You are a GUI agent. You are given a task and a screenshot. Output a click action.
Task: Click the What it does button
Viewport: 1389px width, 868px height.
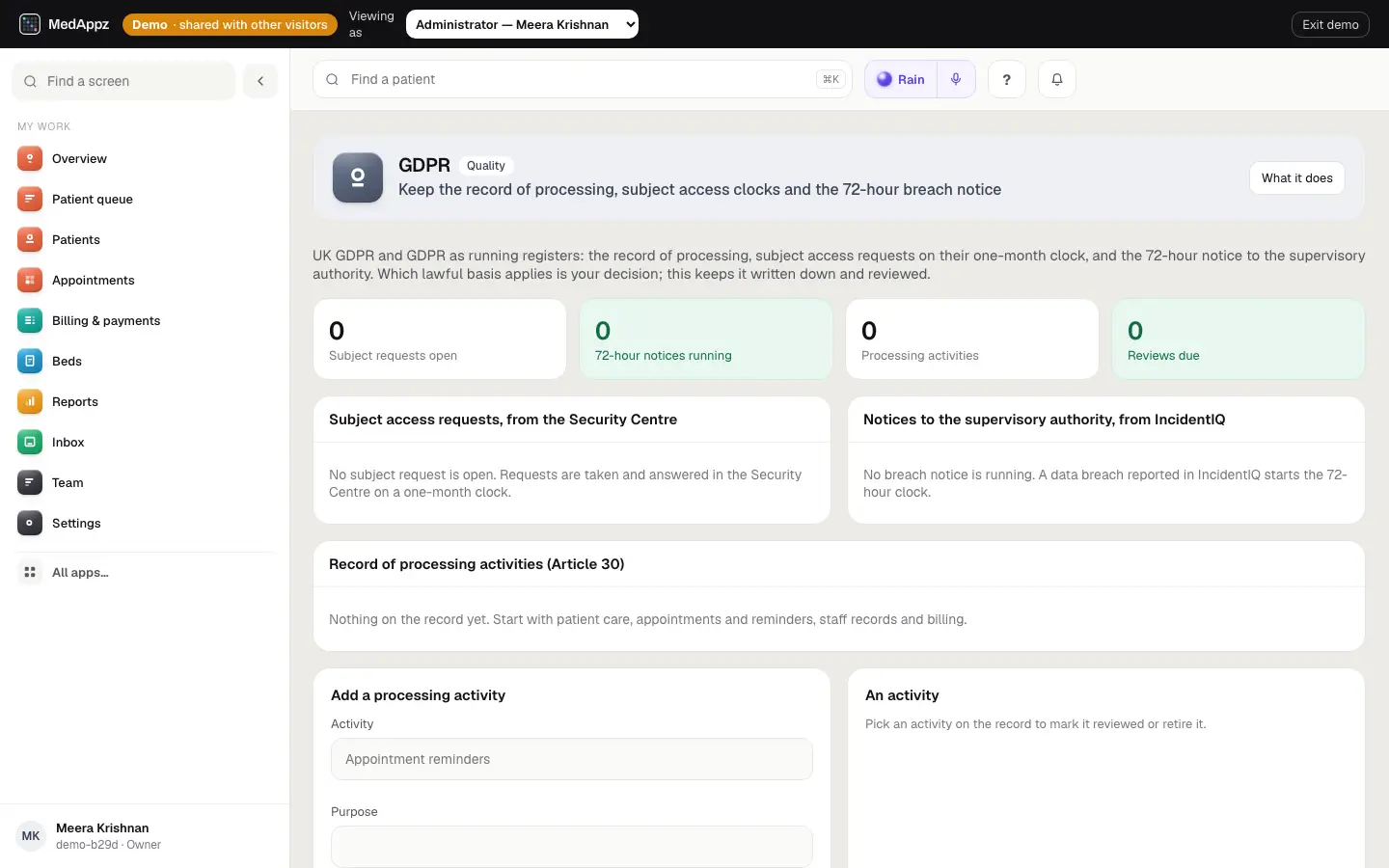pos(1296,177)
